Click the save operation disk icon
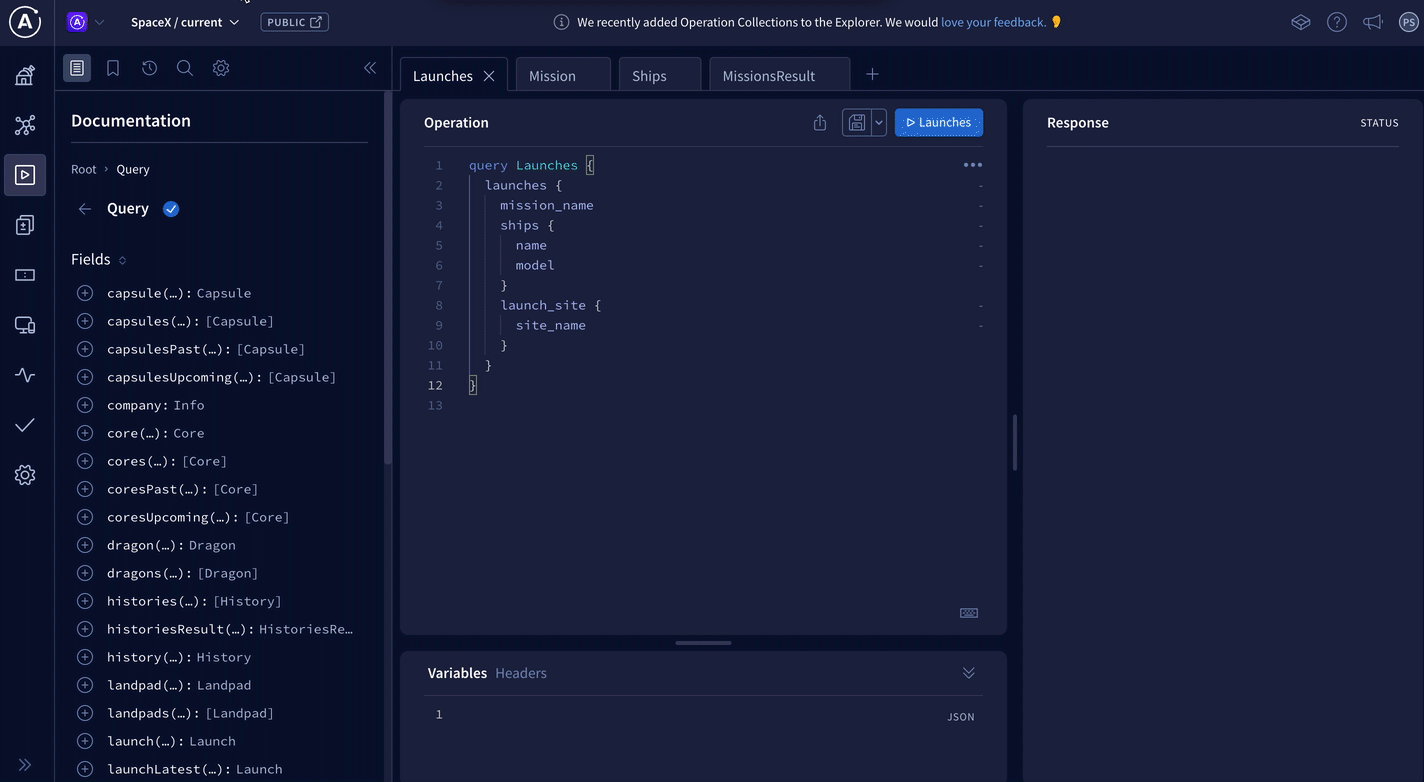 pos(857,123)
